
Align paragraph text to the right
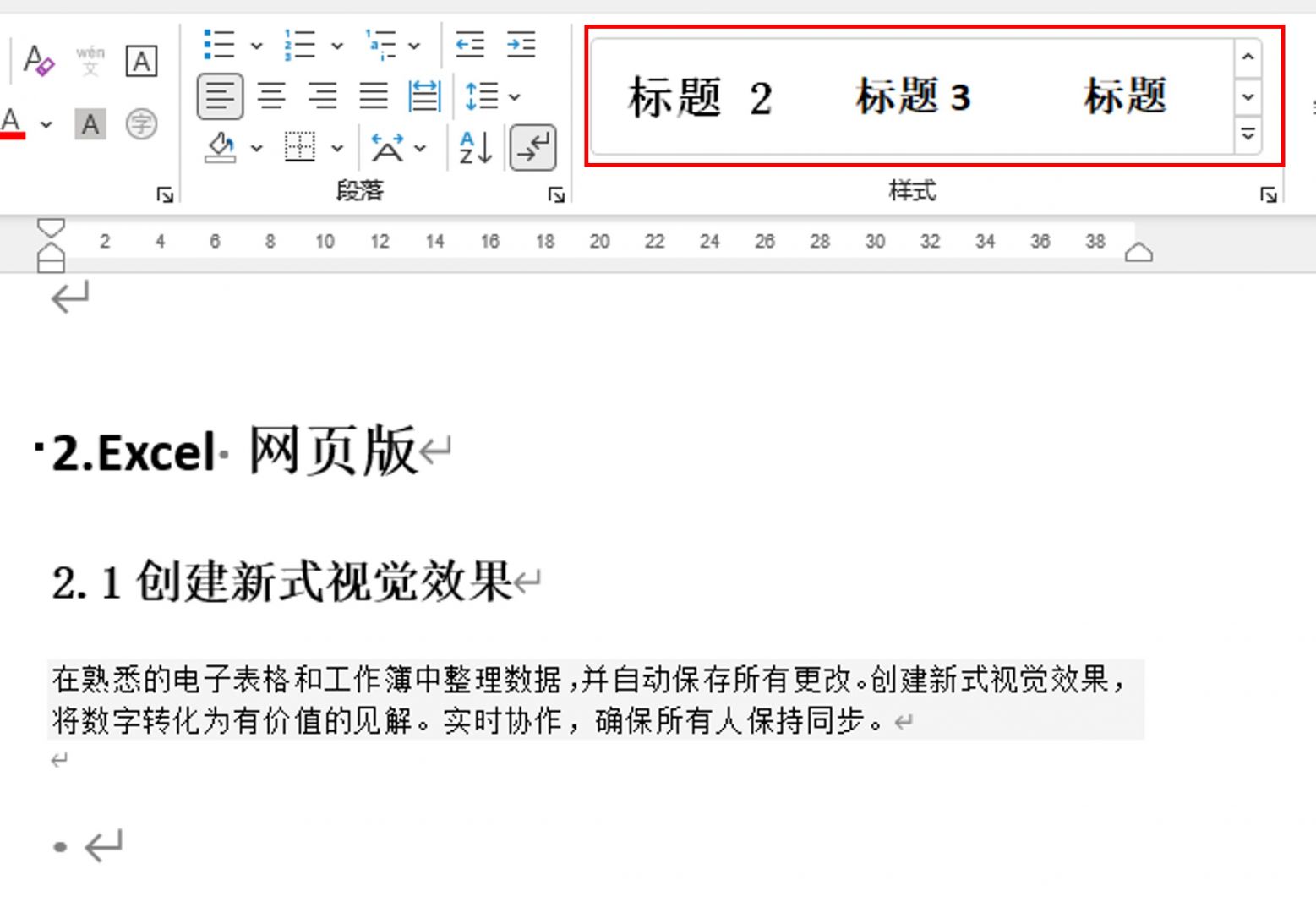(322, 96)
